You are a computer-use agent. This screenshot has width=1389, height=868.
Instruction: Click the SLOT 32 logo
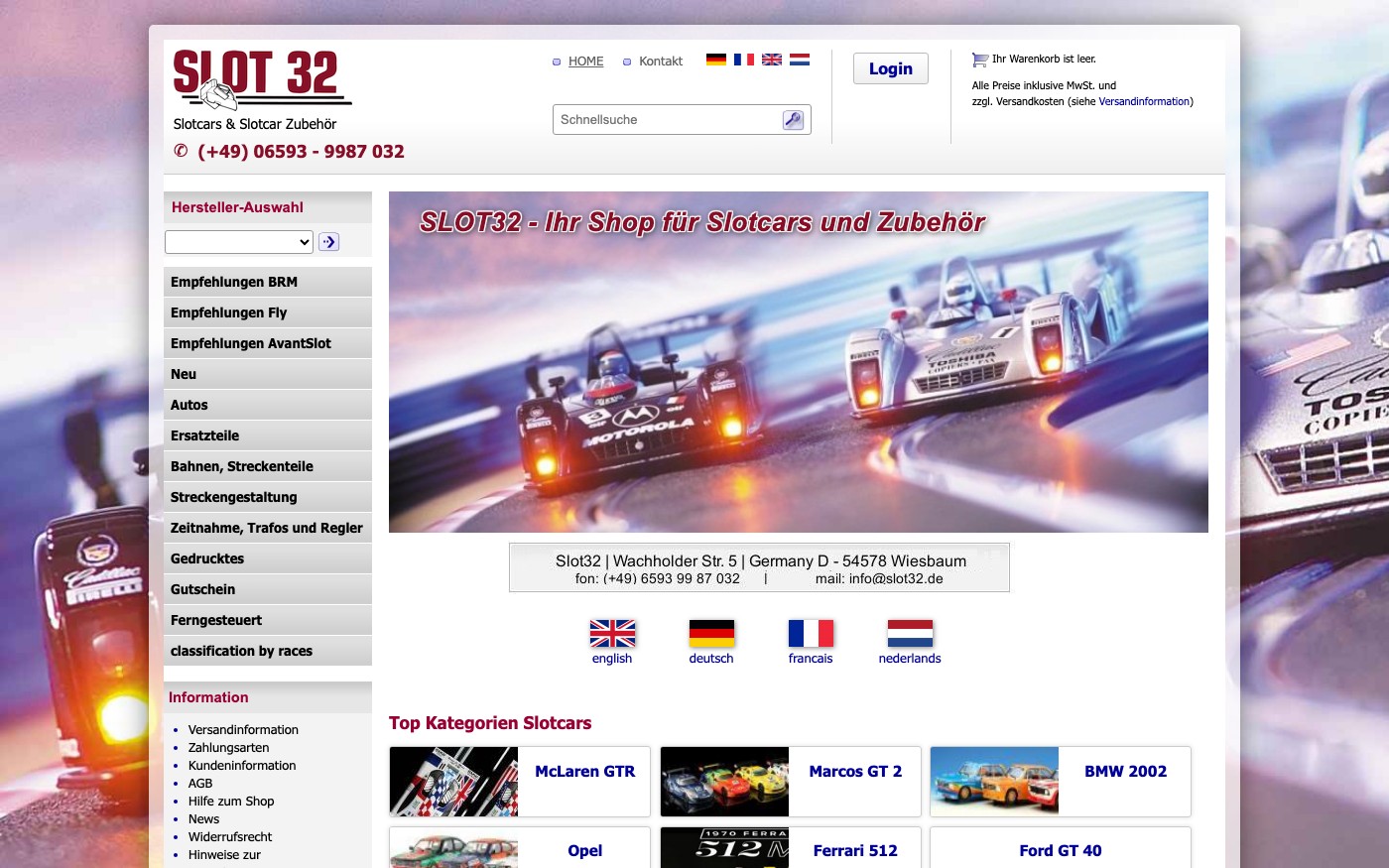pos(262,79)
